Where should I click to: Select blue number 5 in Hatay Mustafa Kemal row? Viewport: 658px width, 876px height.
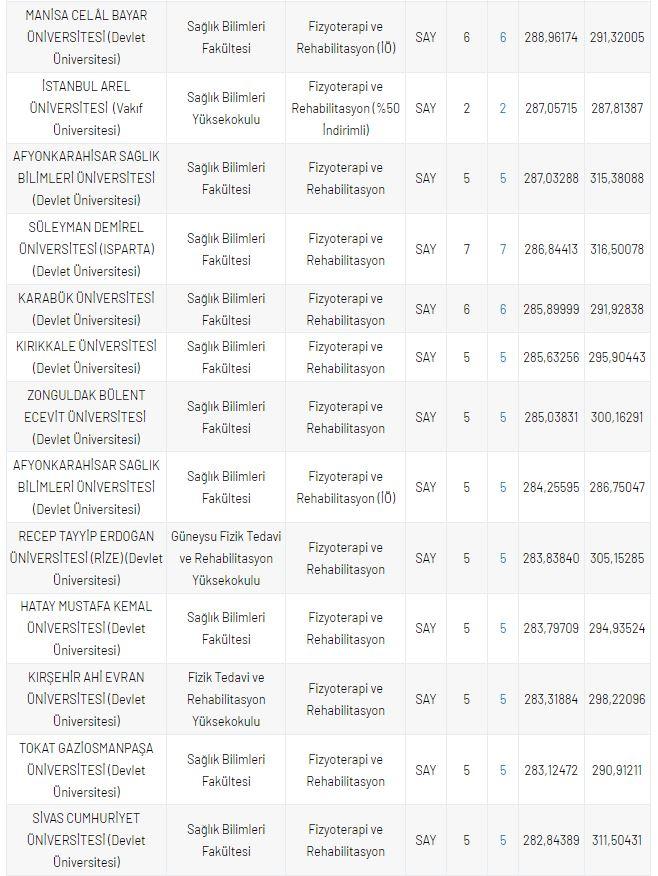503,628
